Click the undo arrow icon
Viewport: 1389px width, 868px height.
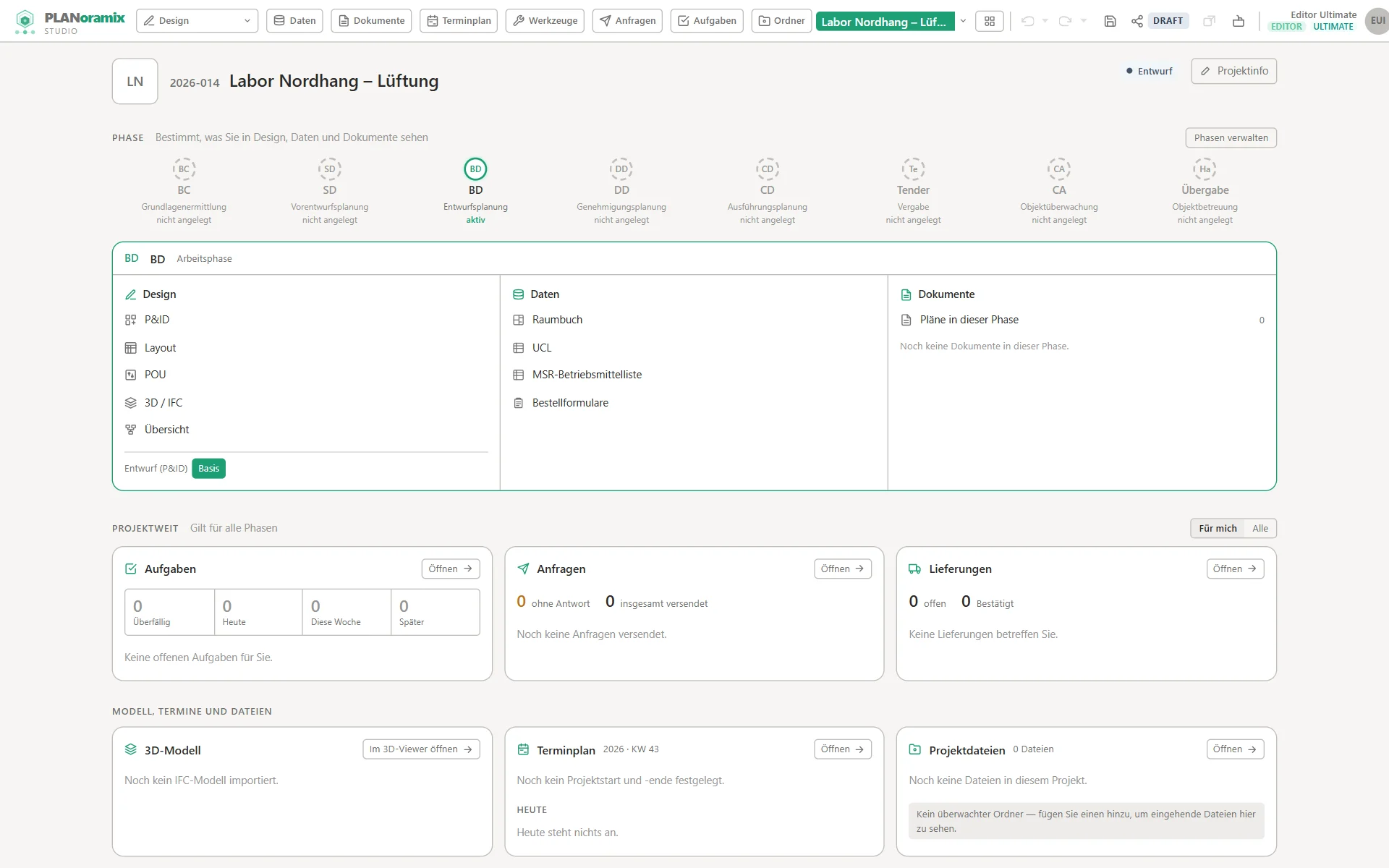click(1027, 21)
